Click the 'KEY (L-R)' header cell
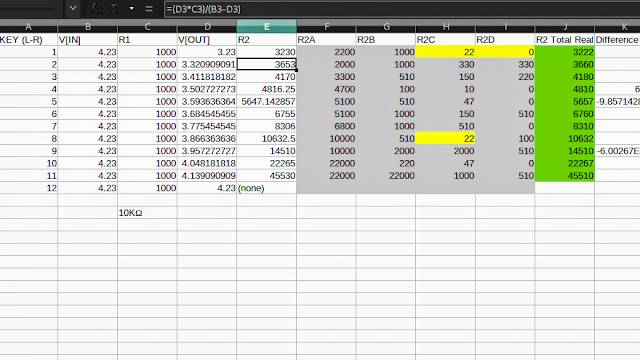Image resolution: width=640 pixels, height=360 pixels. point(29,40)
